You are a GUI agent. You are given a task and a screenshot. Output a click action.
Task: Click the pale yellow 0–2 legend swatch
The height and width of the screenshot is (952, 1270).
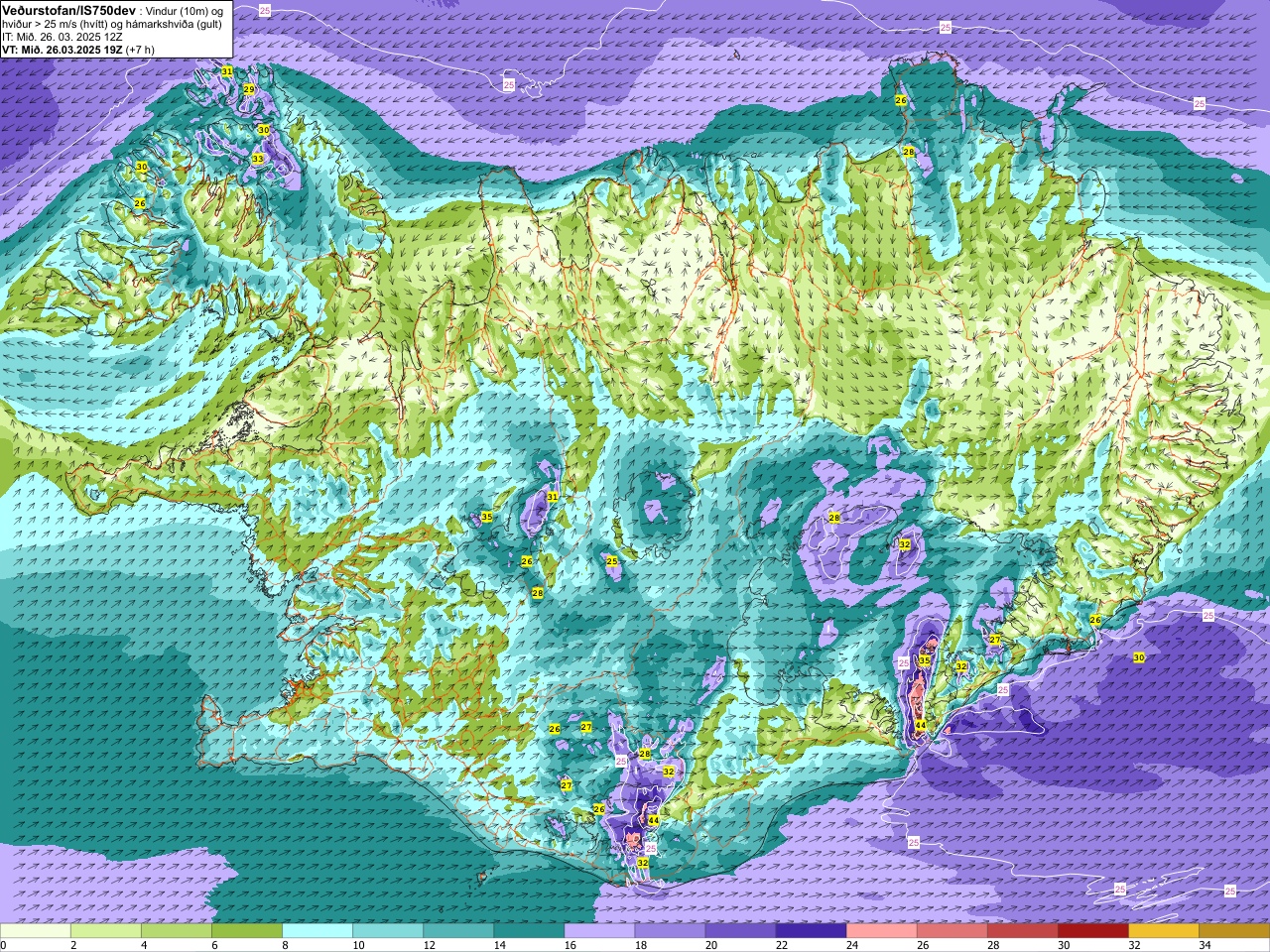click(36, 931)
